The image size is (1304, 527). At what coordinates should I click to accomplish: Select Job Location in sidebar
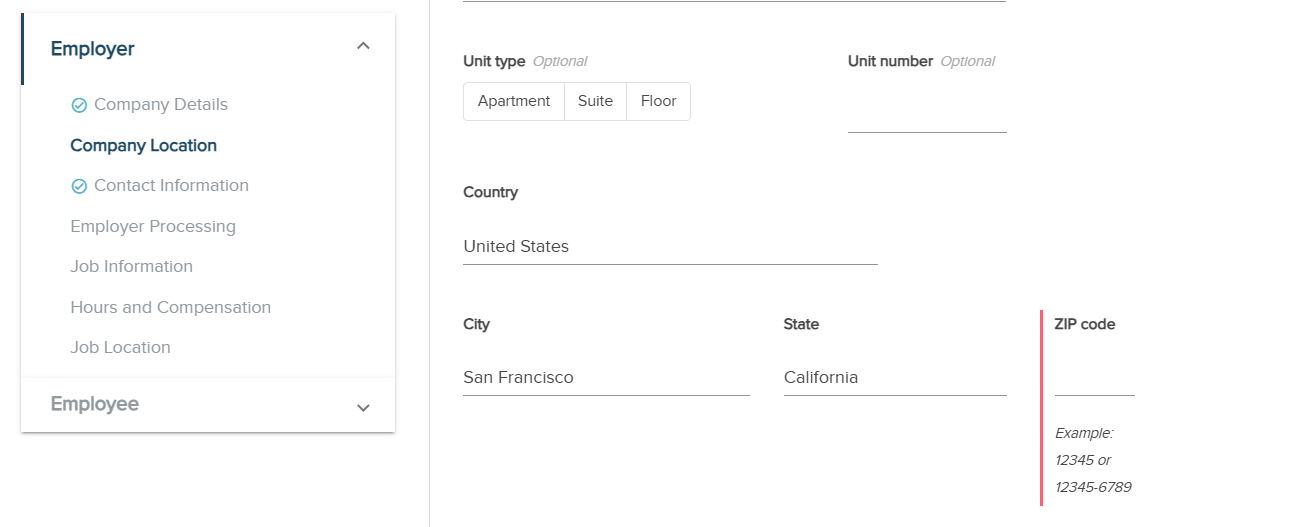(120, 347)
